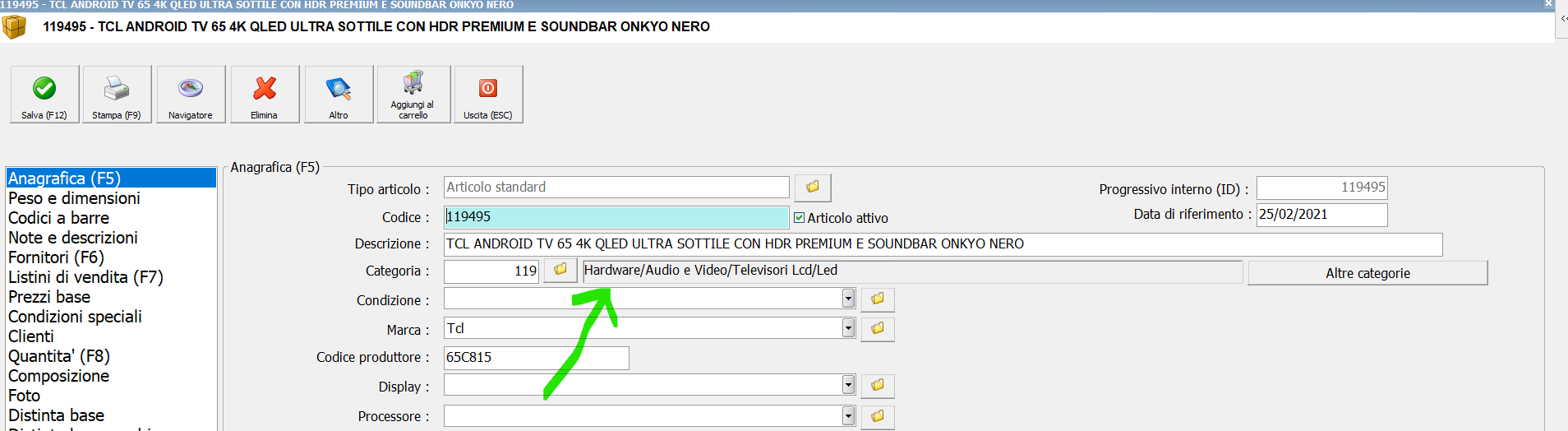The width and height of the screenshot is (1568, 431).
Task: Click the Descrizione text field
Action: pyautogui.click(x=943, y=244)
